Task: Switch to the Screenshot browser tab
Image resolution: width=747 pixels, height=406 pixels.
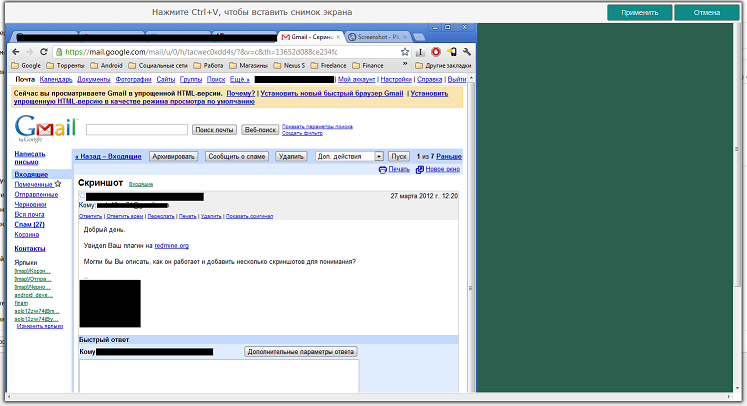Action: pyautogui.click(x=375, y=37)
